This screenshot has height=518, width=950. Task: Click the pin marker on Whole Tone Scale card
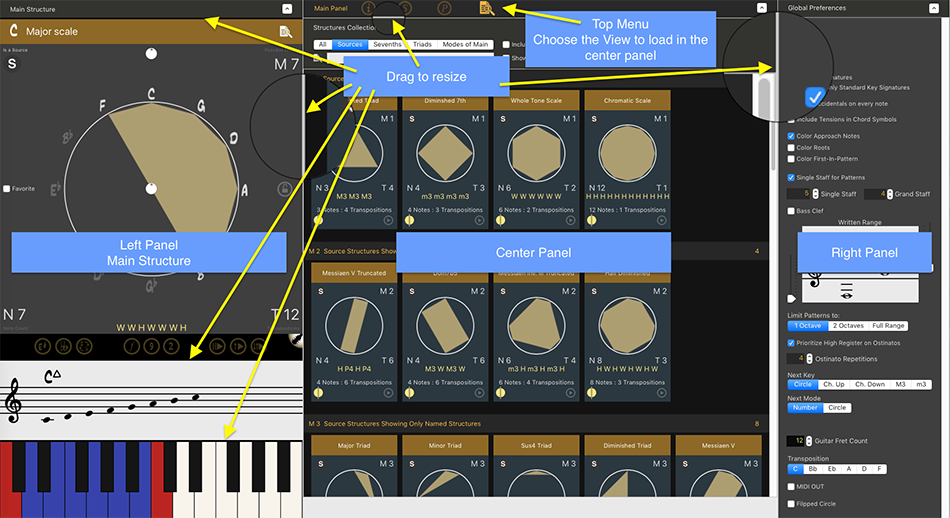tap(500, 221)
